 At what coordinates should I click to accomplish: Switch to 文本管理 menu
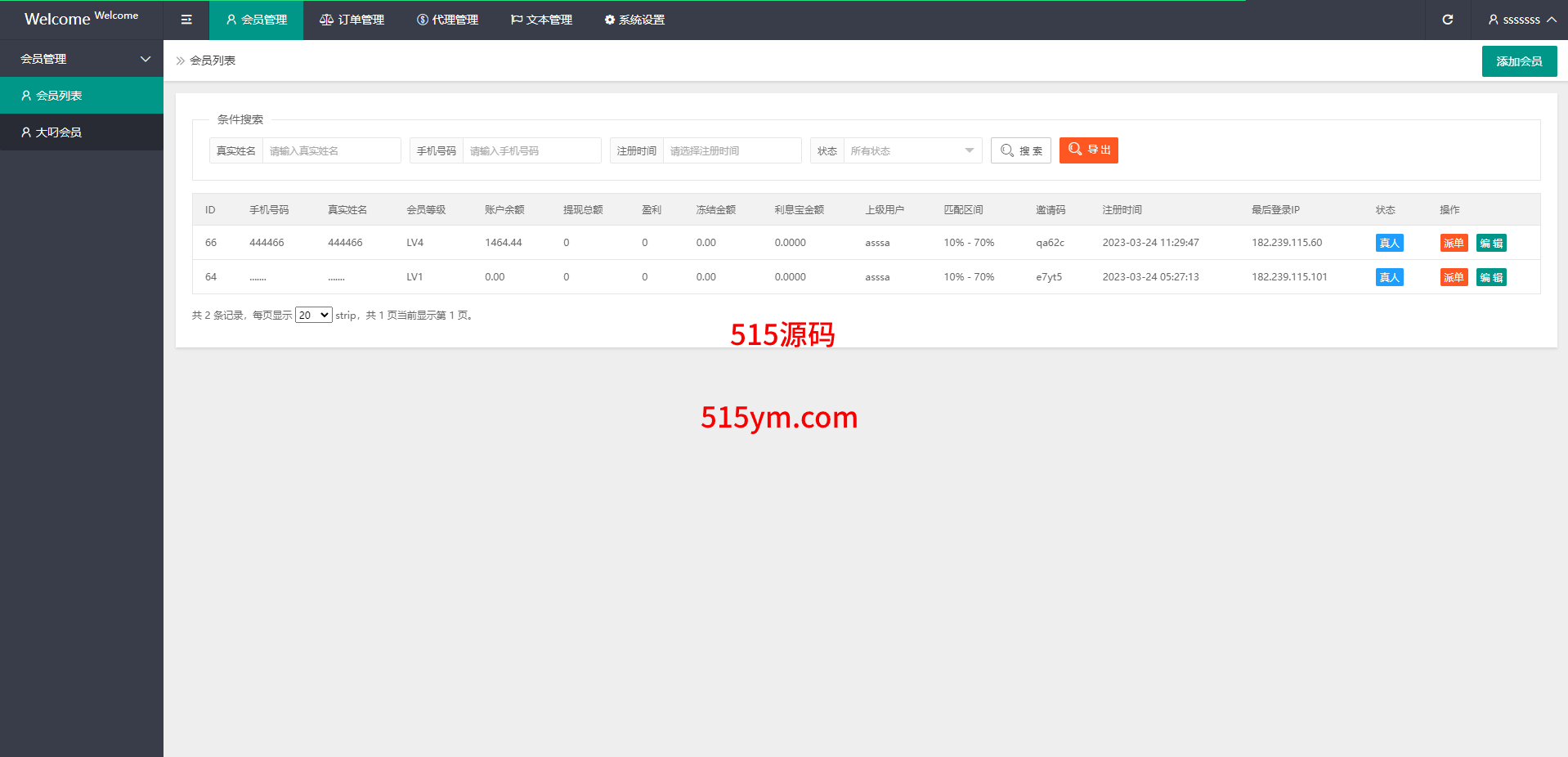[541, 20]
